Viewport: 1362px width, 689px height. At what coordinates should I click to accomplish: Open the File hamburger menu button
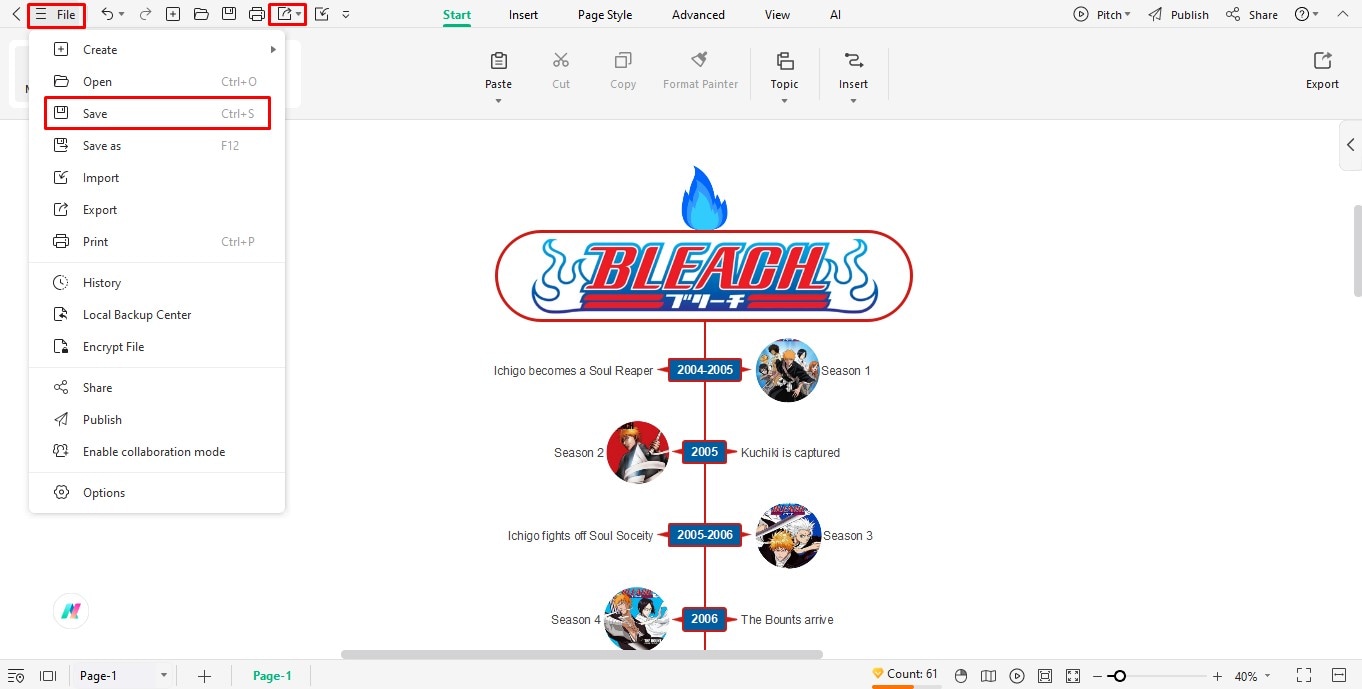pyautogui.click(x=56, y=15)
